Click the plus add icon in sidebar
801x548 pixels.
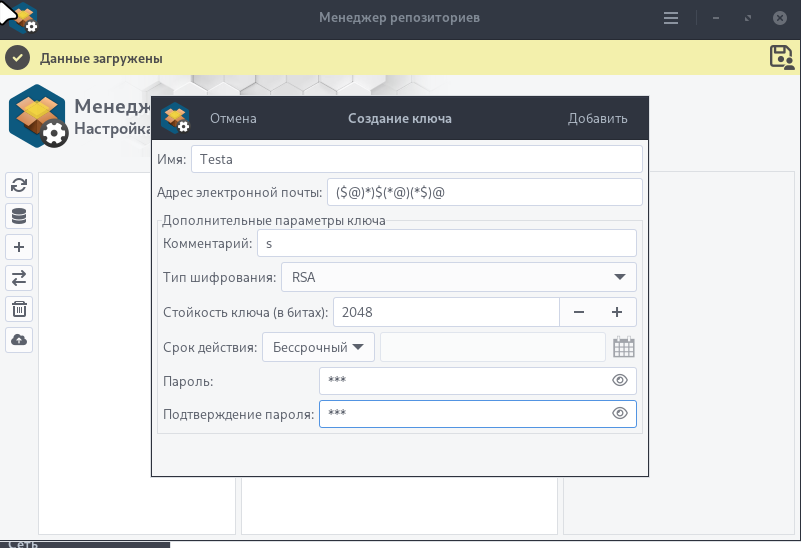tap(19, 247)
